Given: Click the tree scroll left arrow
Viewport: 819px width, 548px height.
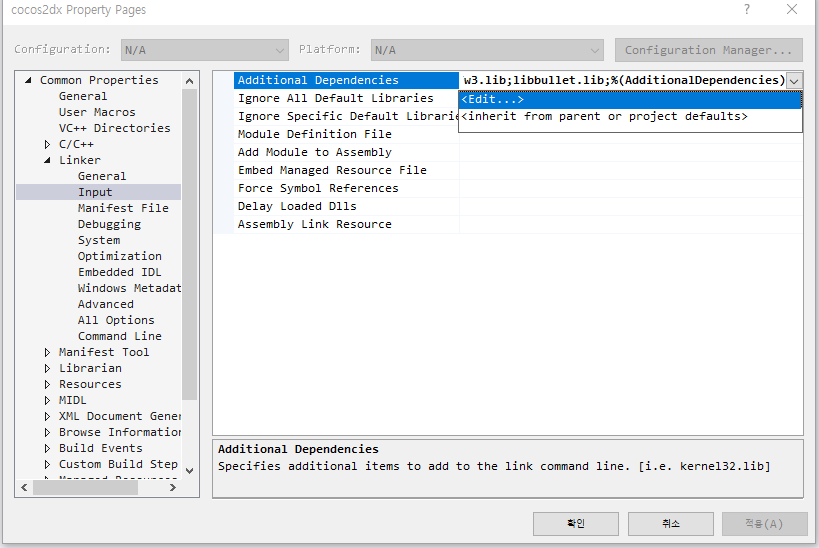Looking at the screenshot, I should pos(24,487).
